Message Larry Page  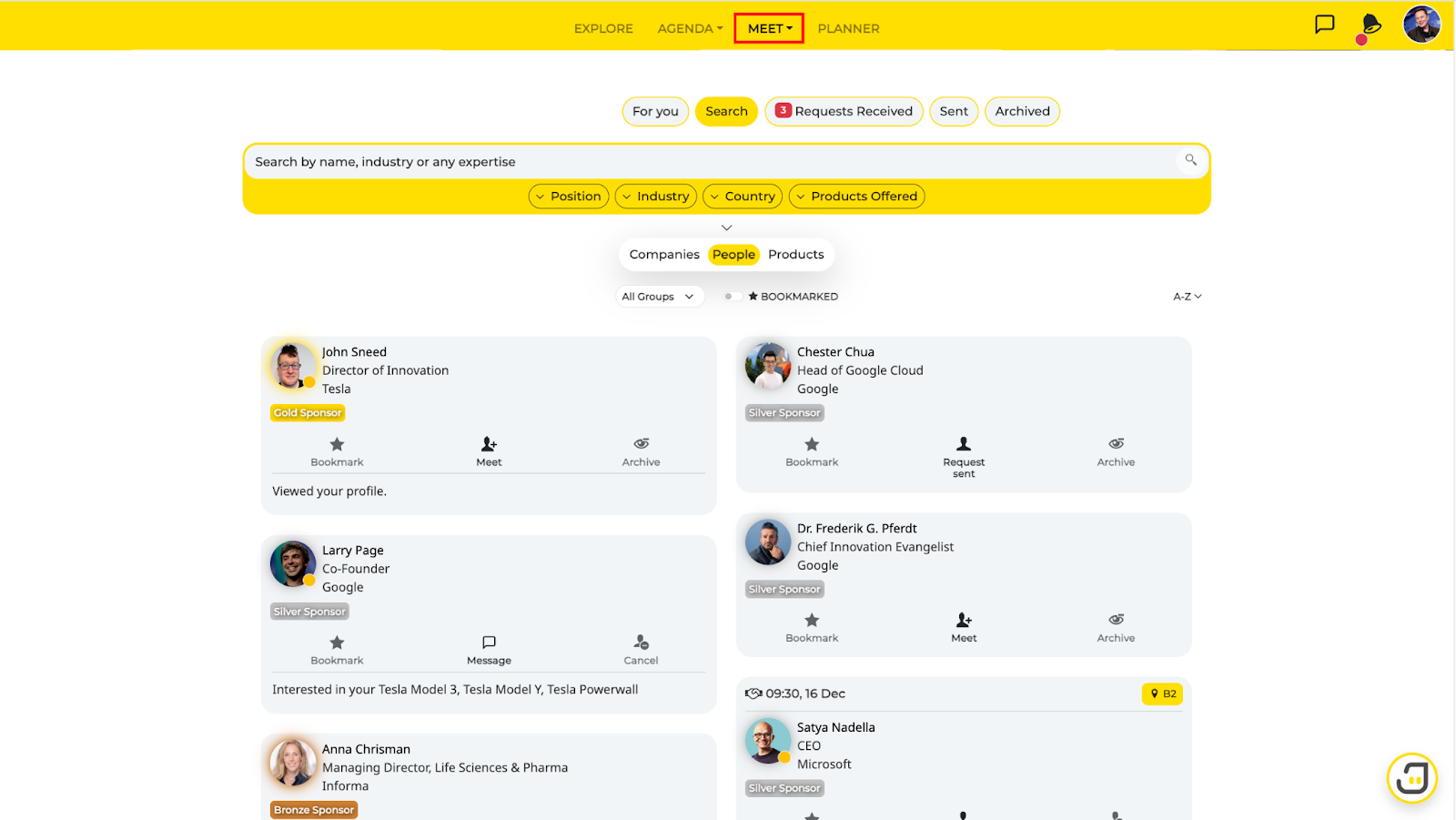489,649
